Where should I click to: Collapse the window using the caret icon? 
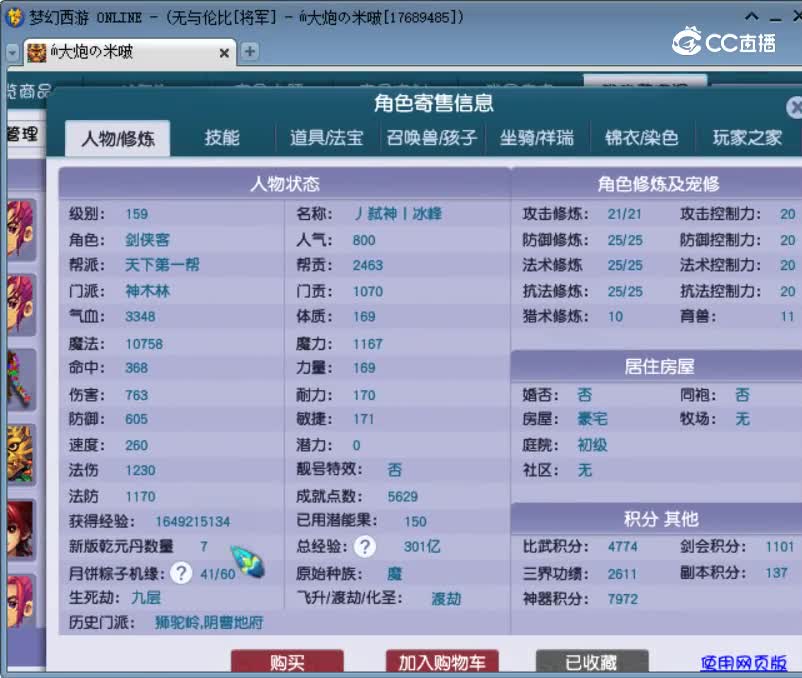coord(751,17)
